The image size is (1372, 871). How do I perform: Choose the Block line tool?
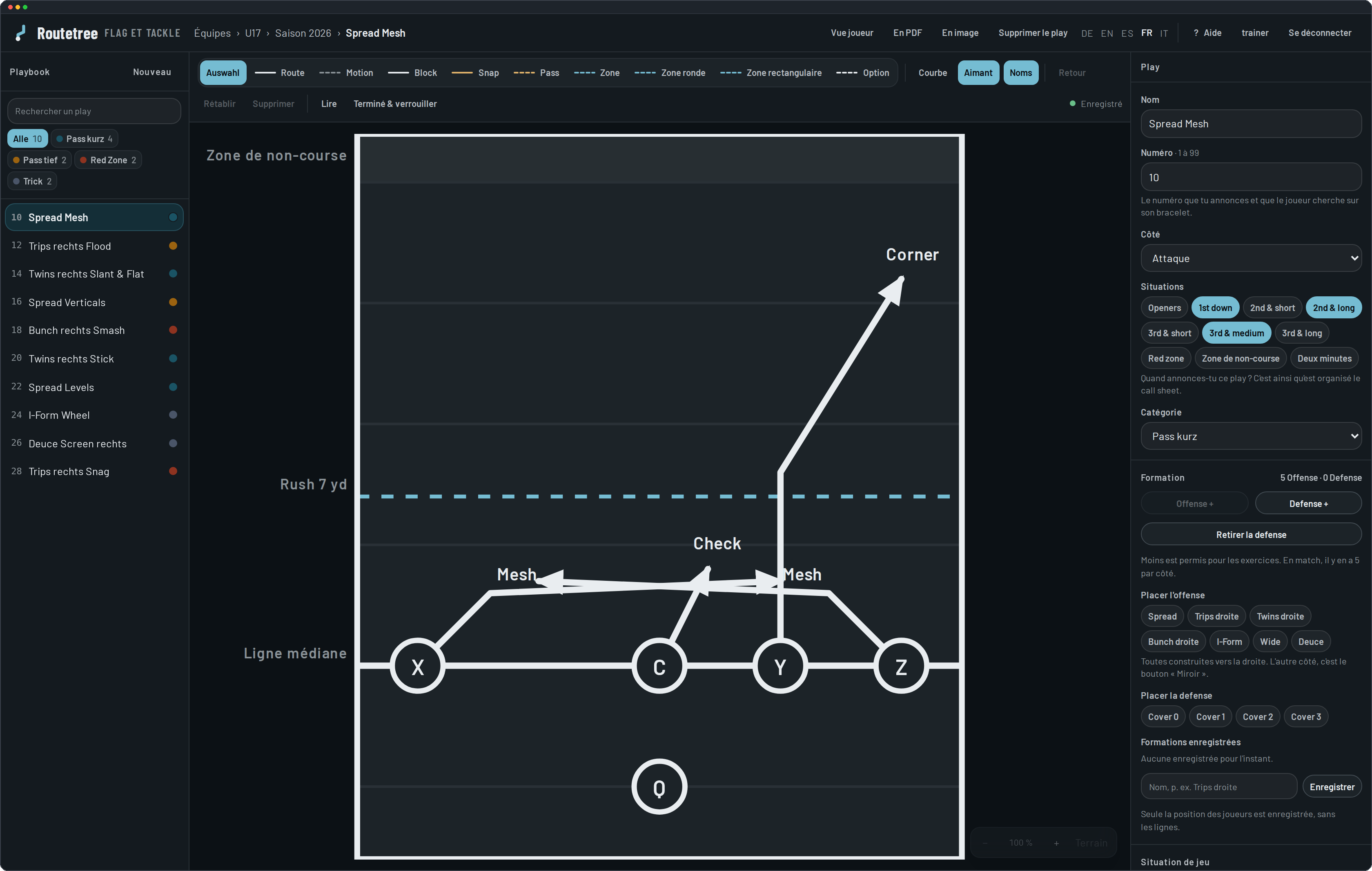pyautogui.click(x=412, y=73)
